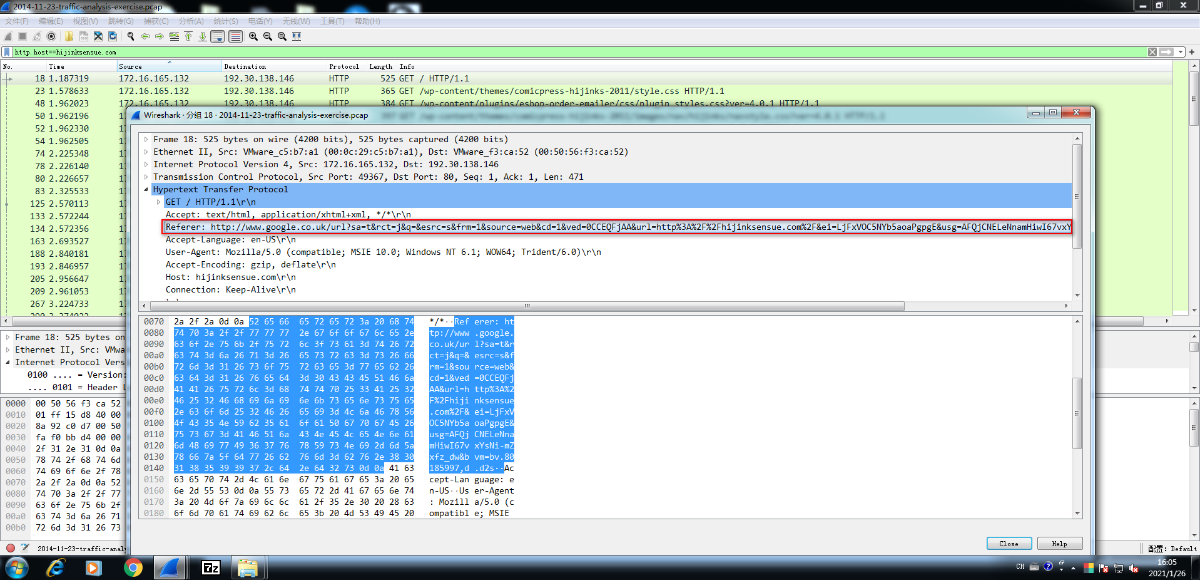Click the restart capture icon
Screen dimensions: 1200x580
tap(37, 36)
